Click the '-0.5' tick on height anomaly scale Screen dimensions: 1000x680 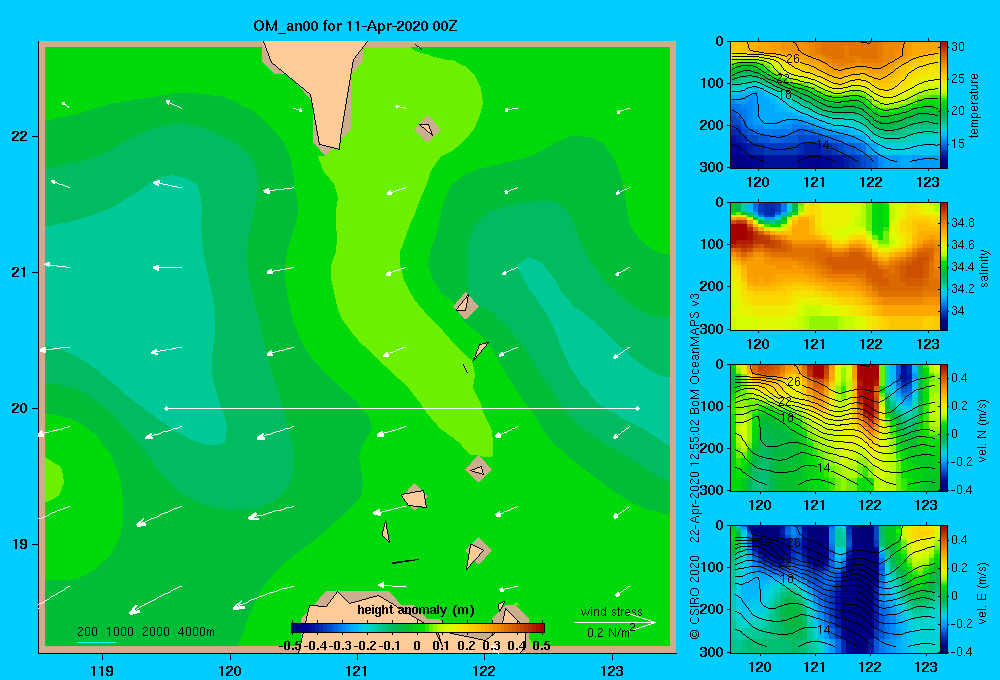click(291, 646)
